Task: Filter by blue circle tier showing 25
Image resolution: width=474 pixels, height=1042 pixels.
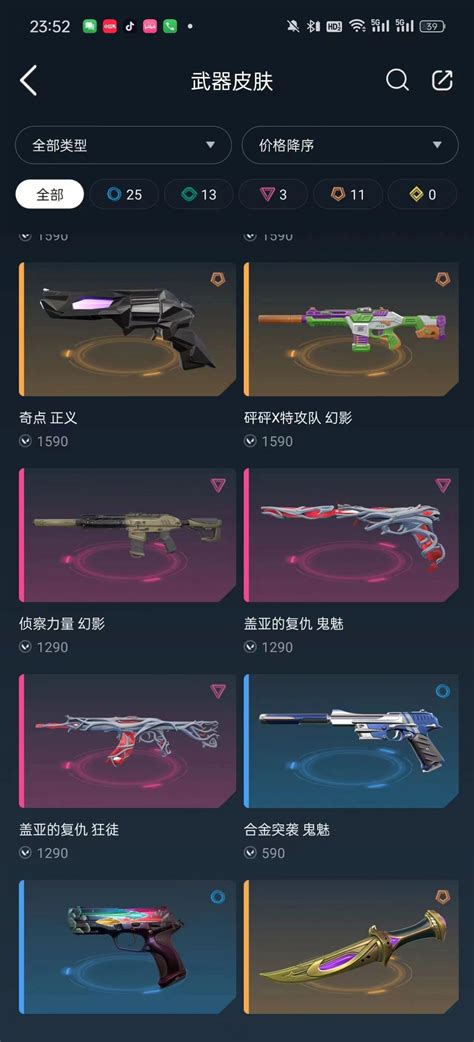Action: (124, 195)
